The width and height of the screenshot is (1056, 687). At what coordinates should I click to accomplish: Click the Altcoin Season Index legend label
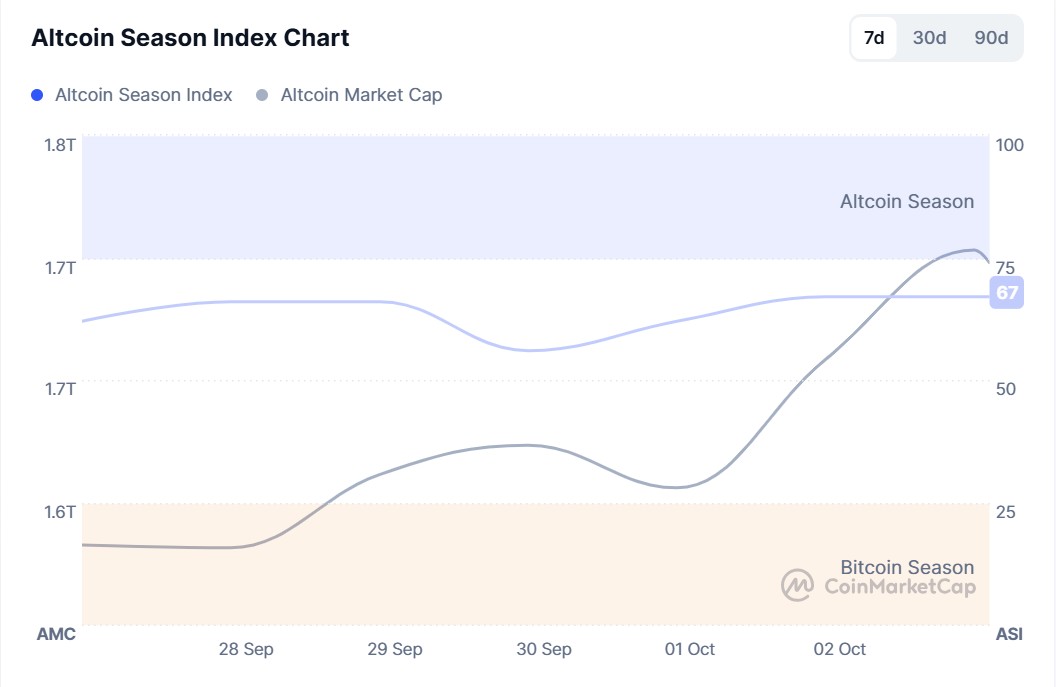(144, 95)
